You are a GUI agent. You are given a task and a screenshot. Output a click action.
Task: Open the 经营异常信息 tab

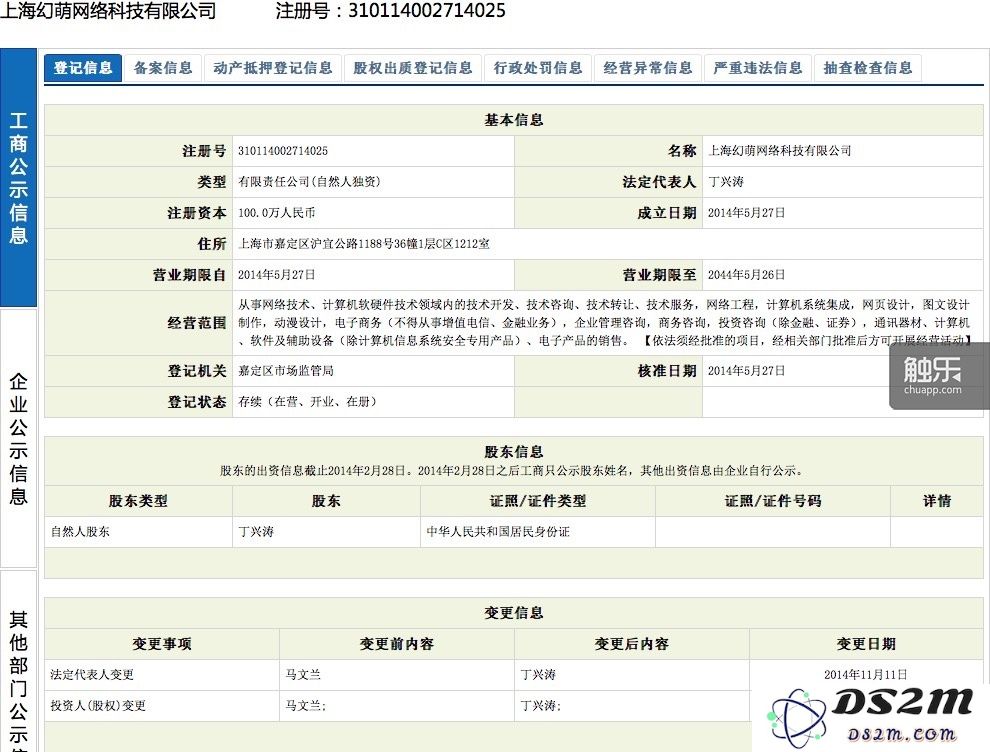click(x=648, y=68)
